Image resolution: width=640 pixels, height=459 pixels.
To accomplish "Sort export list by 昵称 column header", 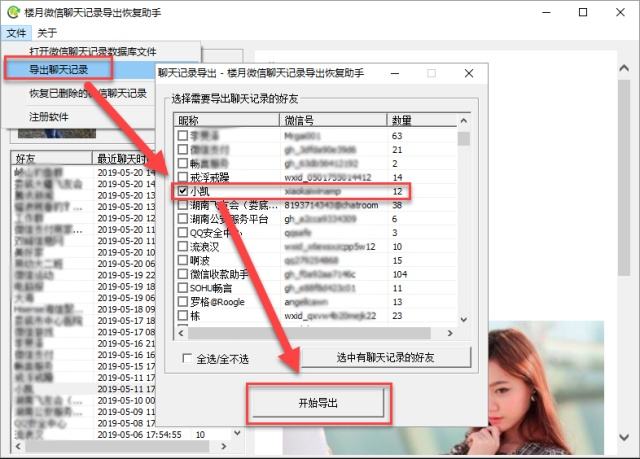I will click(x=227, y=120).
